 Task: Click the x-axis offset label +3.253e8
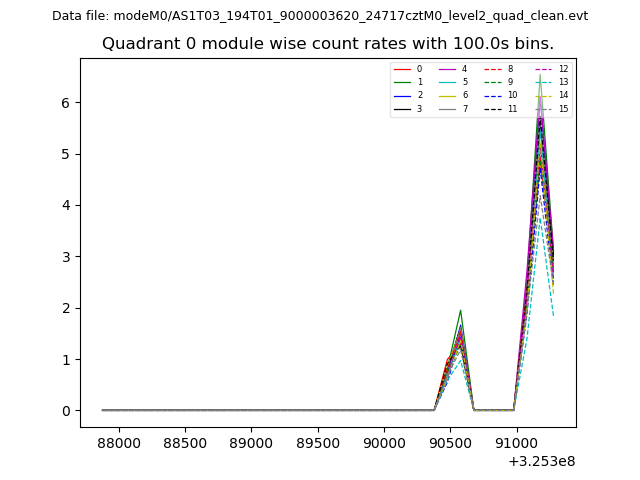(542, 461)
